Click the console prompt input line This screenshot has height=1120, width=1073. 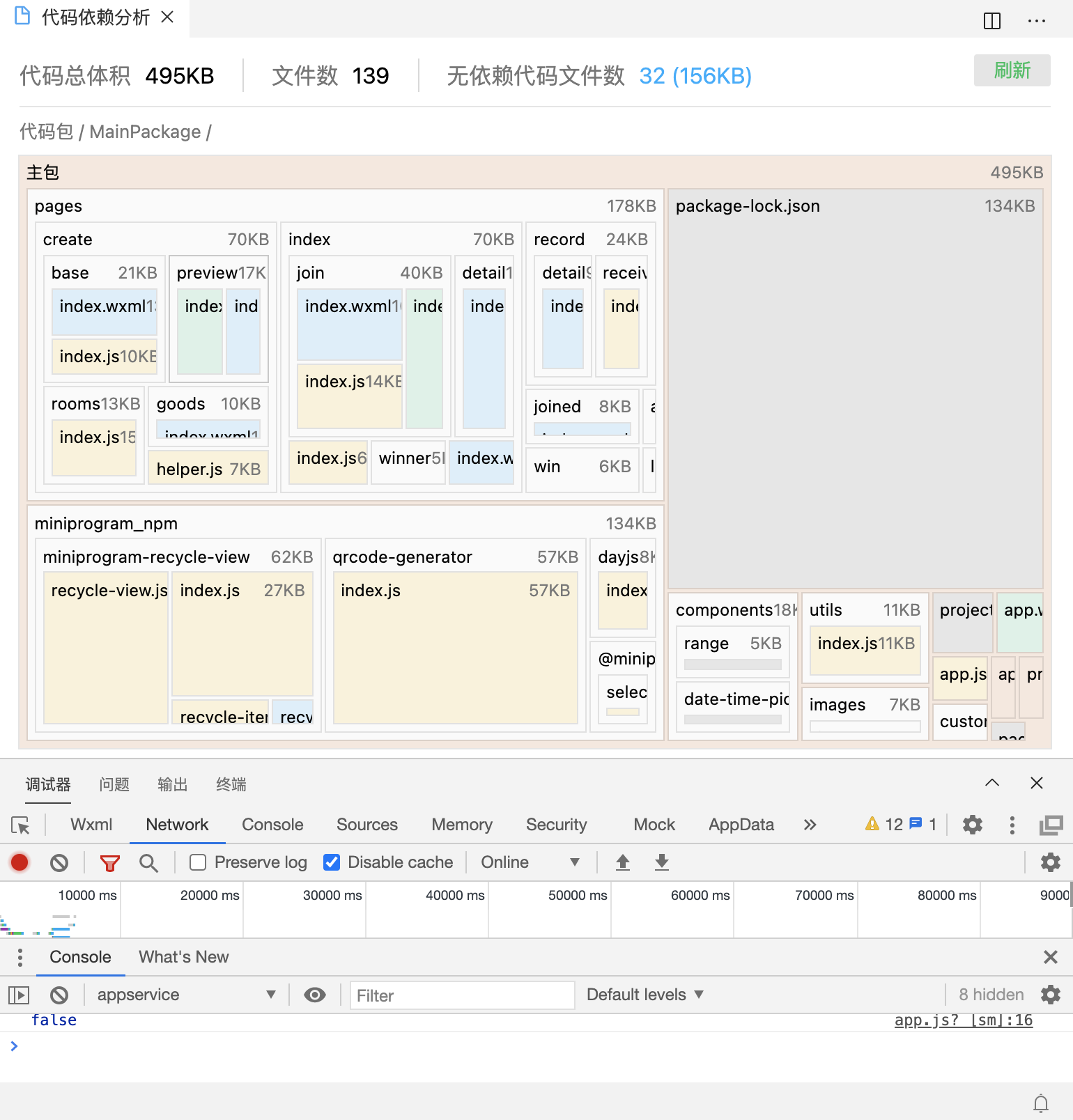536,1046
